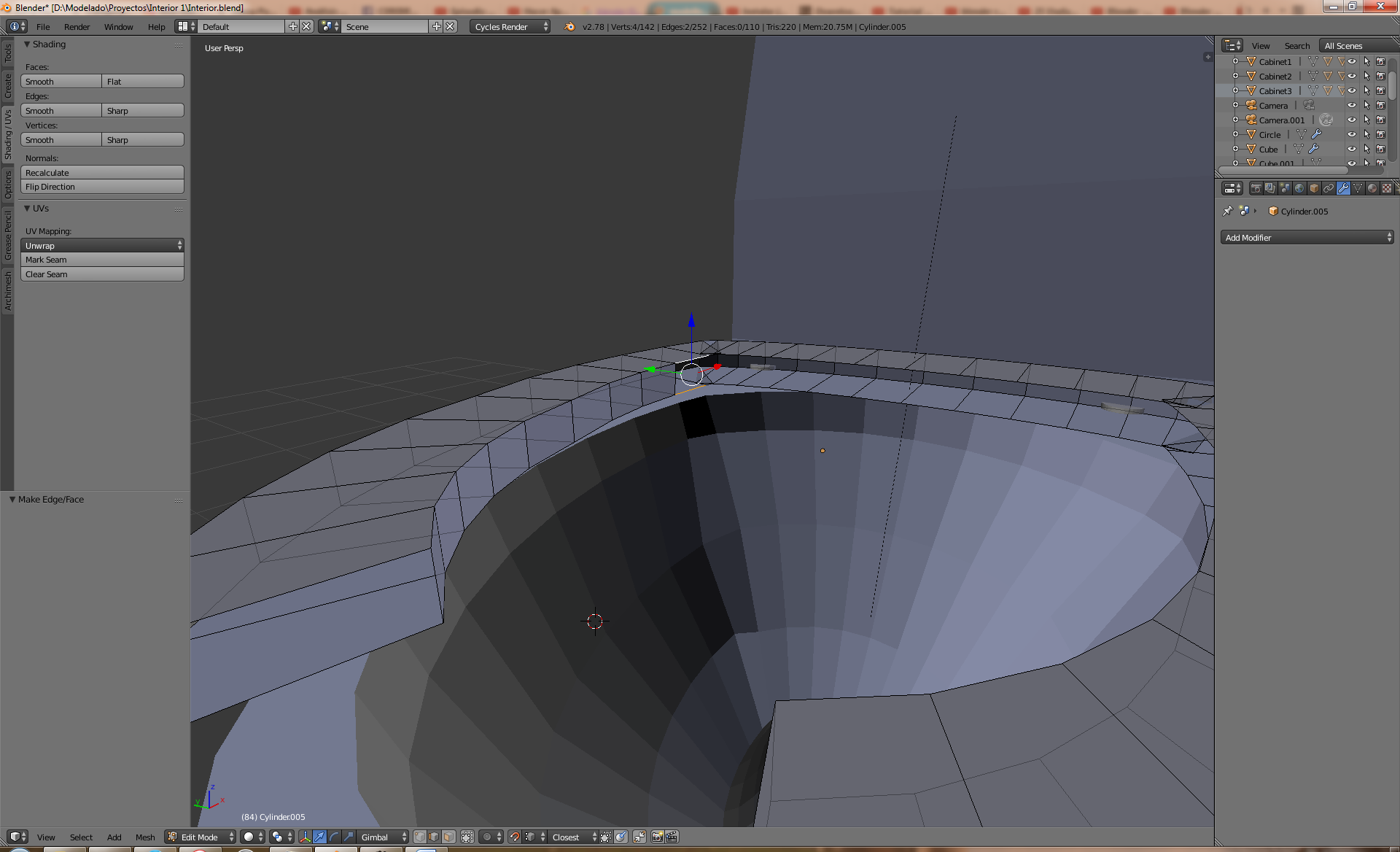This screenshot has height=852, width=1400.
Task: Click the Camera.001 data icon in the outliner
Action: coord(1326,120)
